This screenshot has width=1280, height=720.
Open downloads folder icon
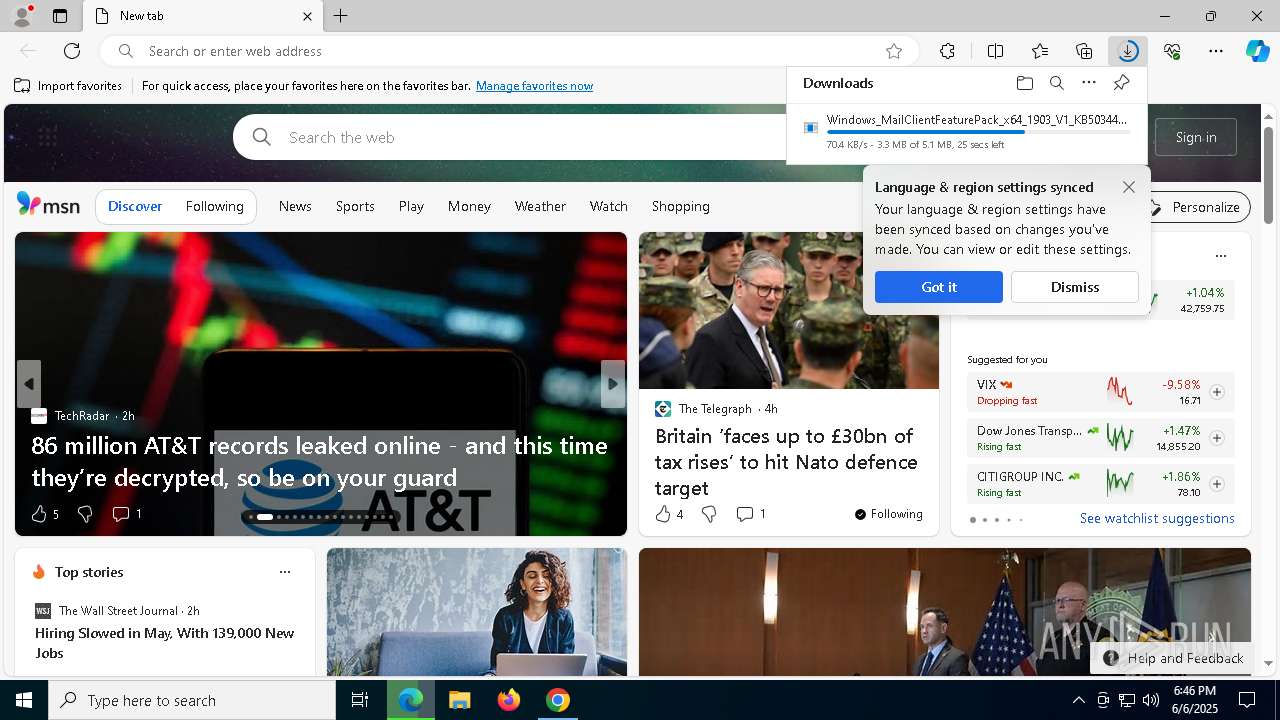[x=1025, y=83]
